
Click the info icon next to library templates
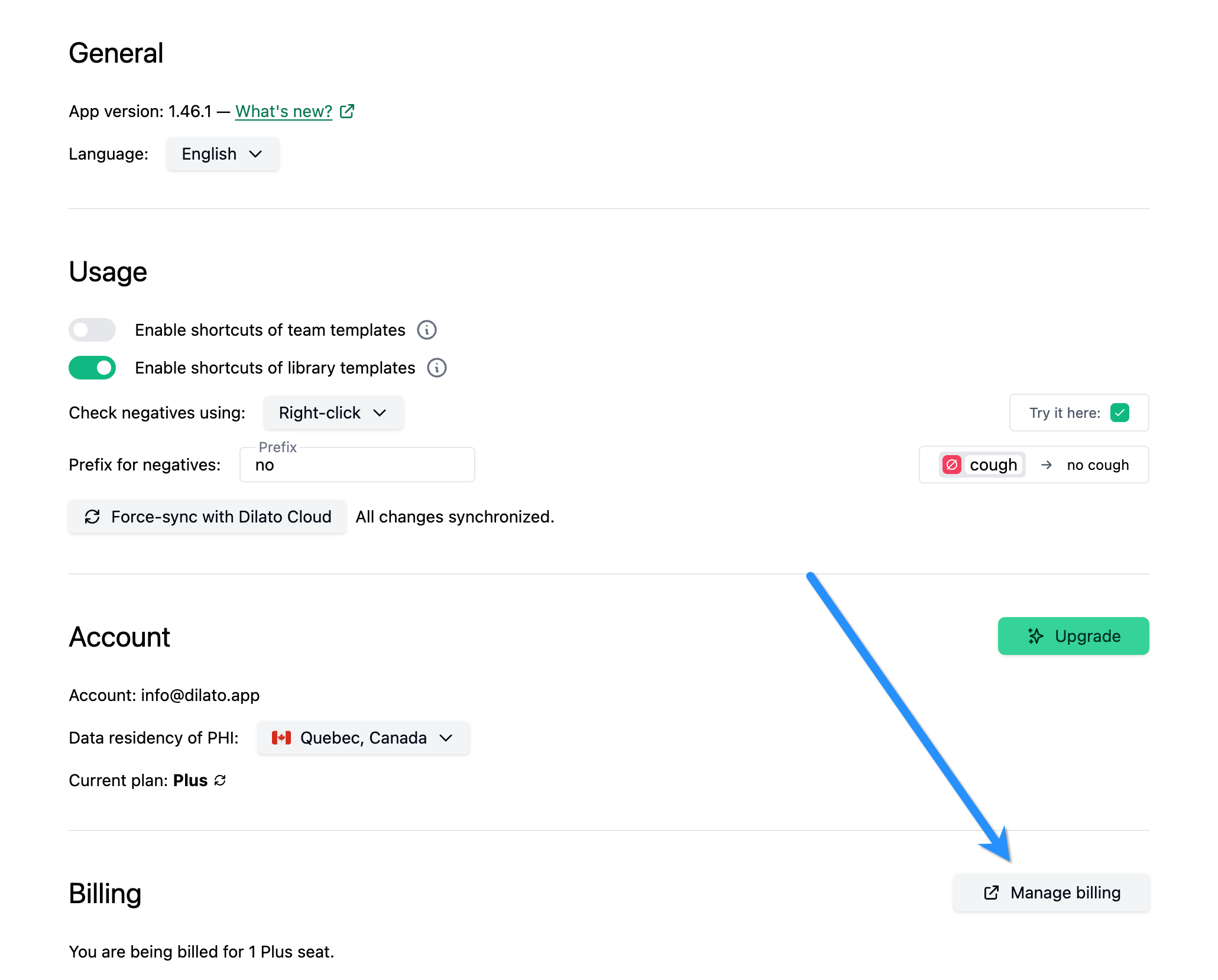(x=436, y=368)
